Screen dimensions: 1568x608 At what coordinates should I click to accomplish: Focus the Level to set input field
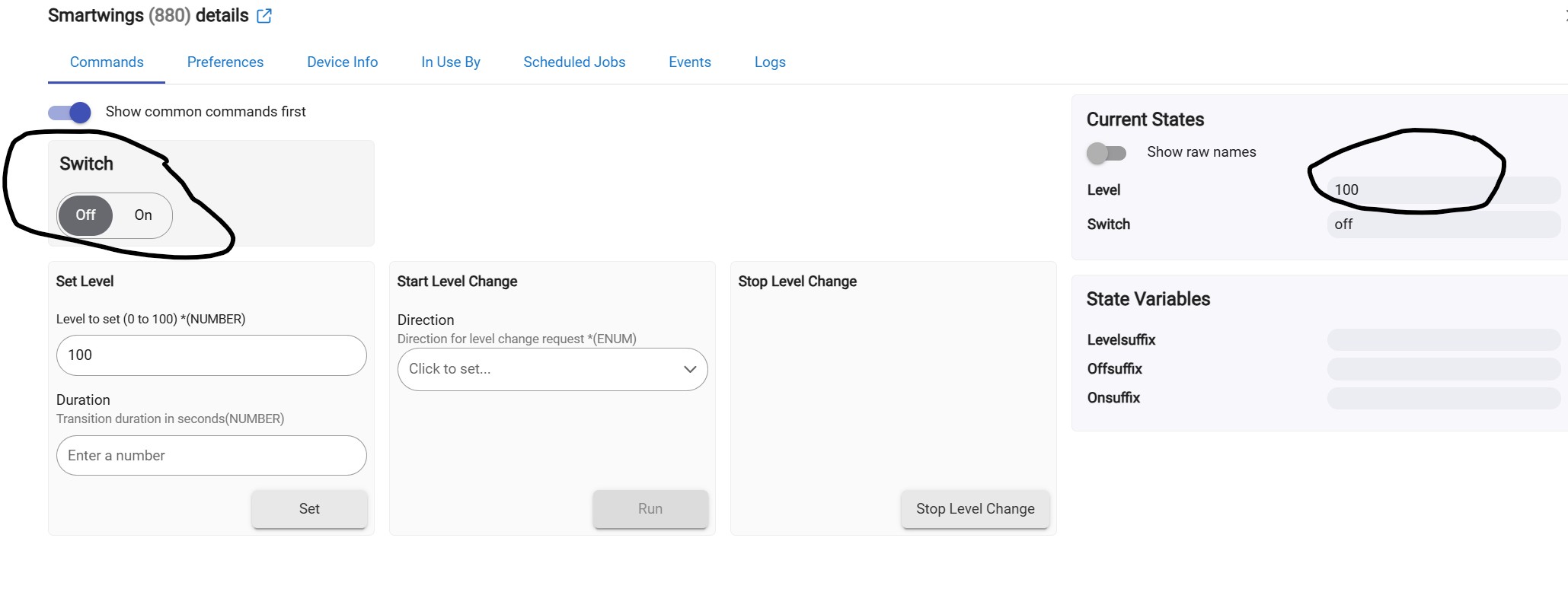[x=211, y=355]
